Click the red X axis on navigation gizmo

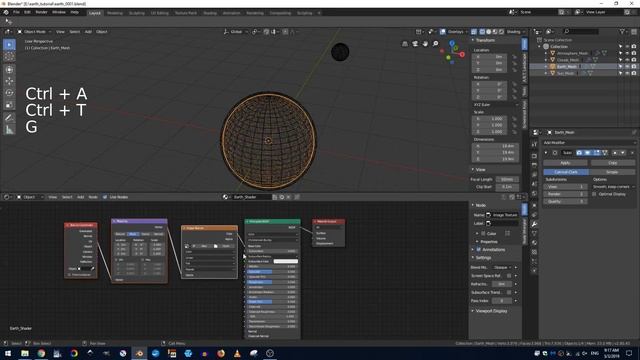pos(462,54)
